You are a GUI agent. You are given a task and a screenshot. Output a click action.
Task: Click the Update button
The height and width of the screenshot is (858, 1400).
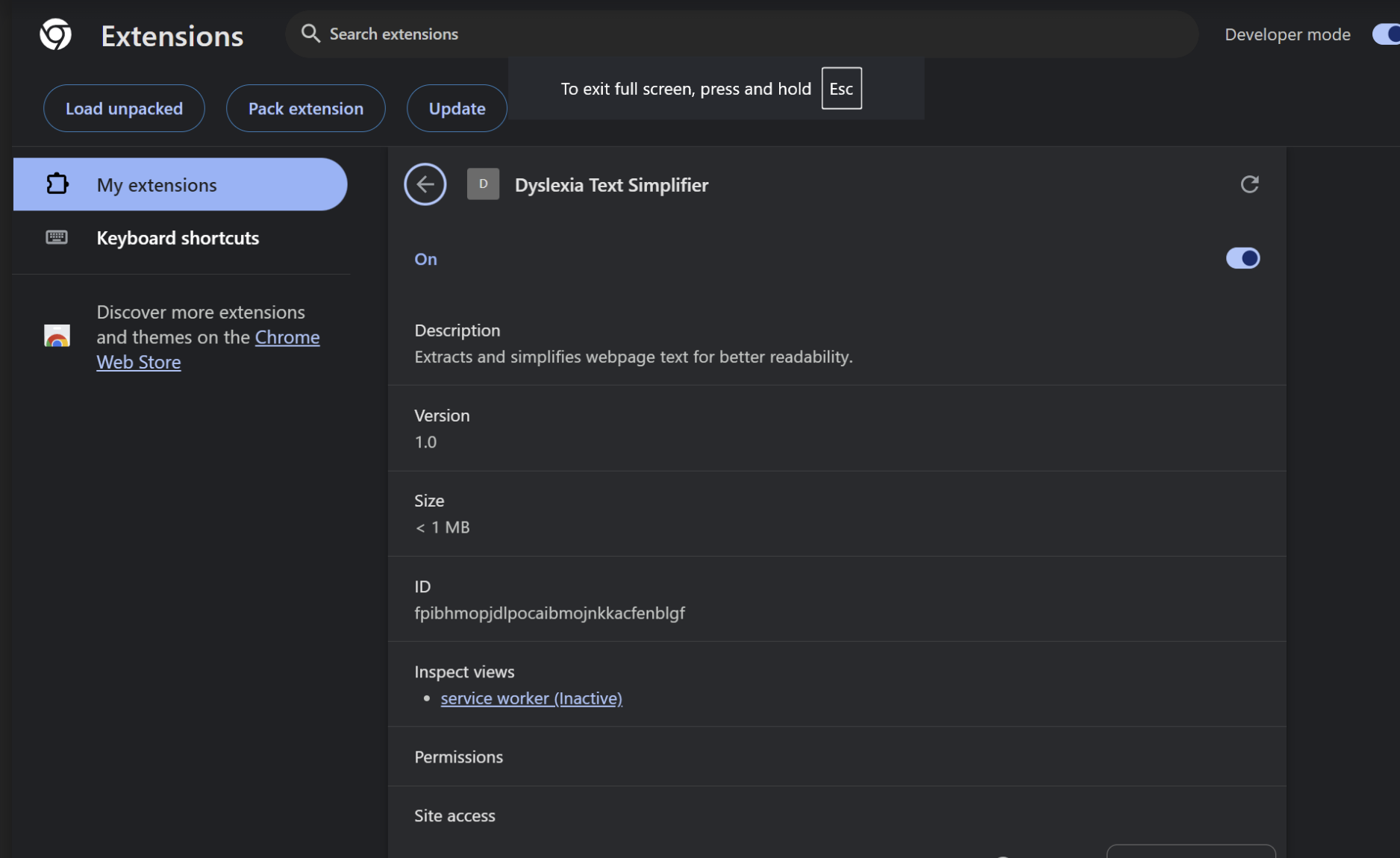tap(457, 109)
